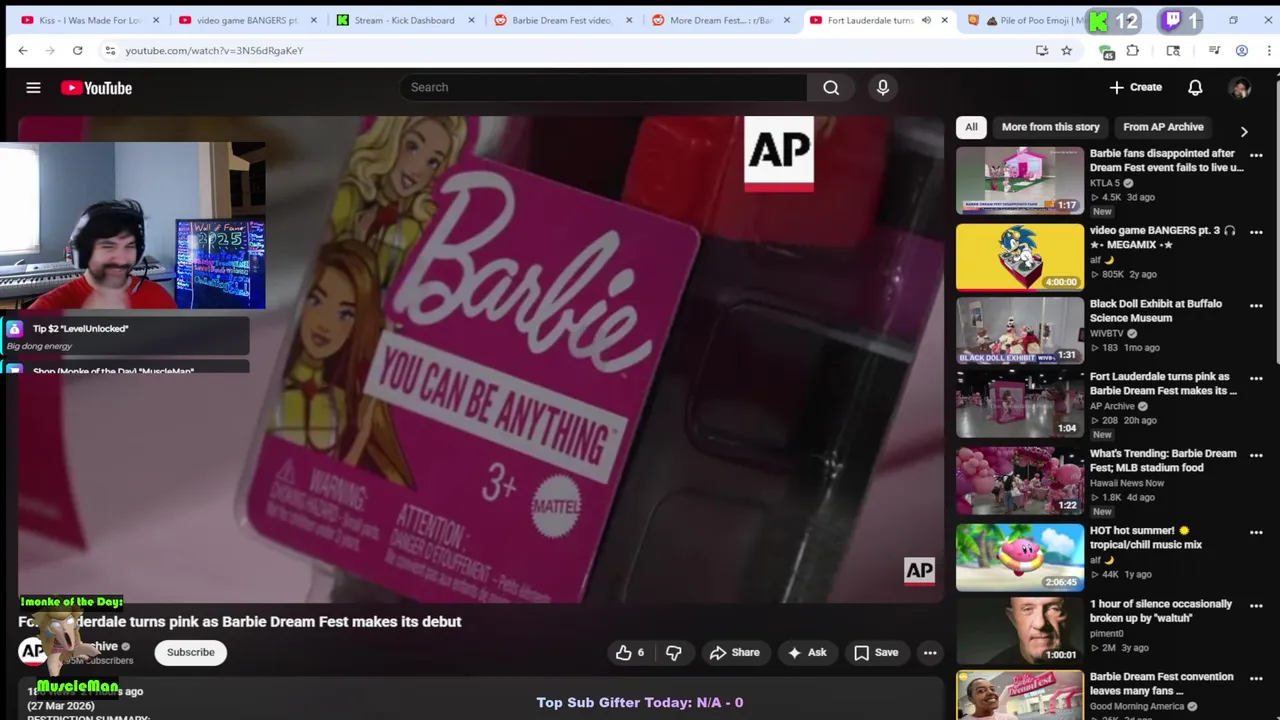
Task: View site information icon in address bar
Action: click(110, 50)
